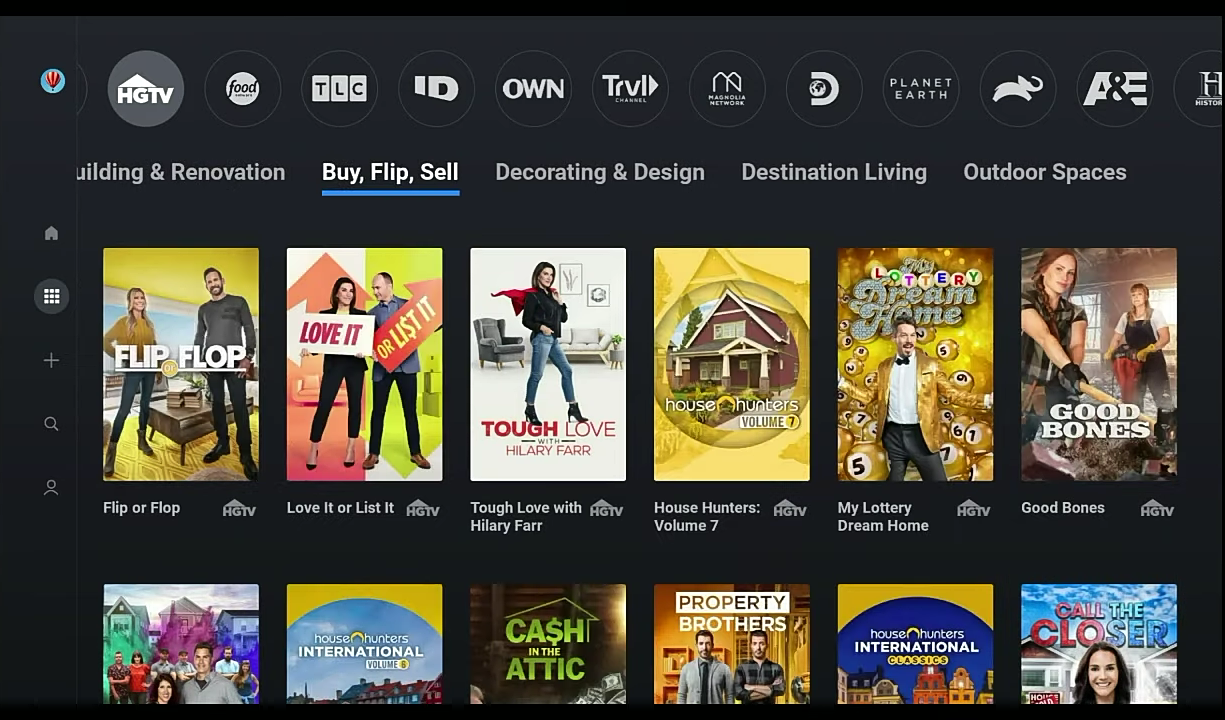Click House Hunters: Volume 7 title
Image resolution: width=1225 pixels, height=720 pixels.
point(707,517)
